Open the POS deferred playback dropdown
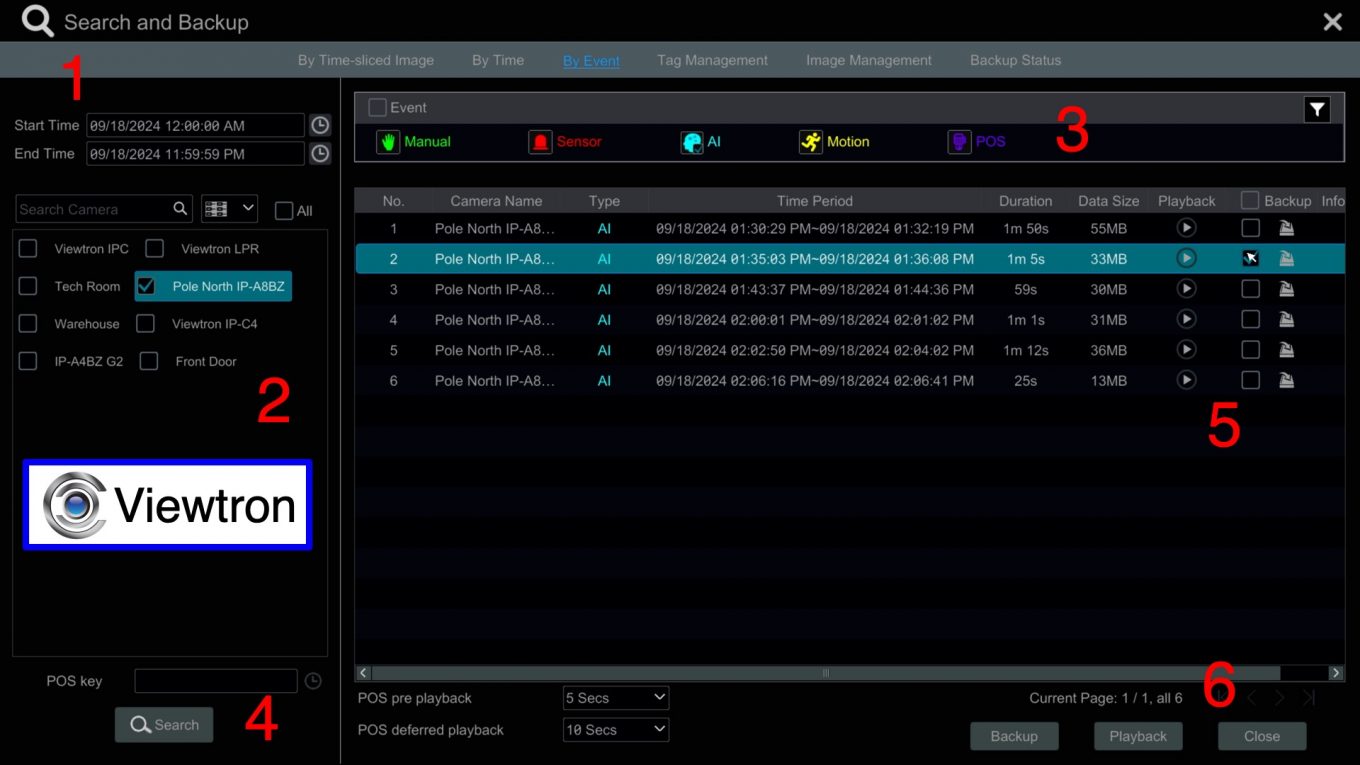 [615, 729]
